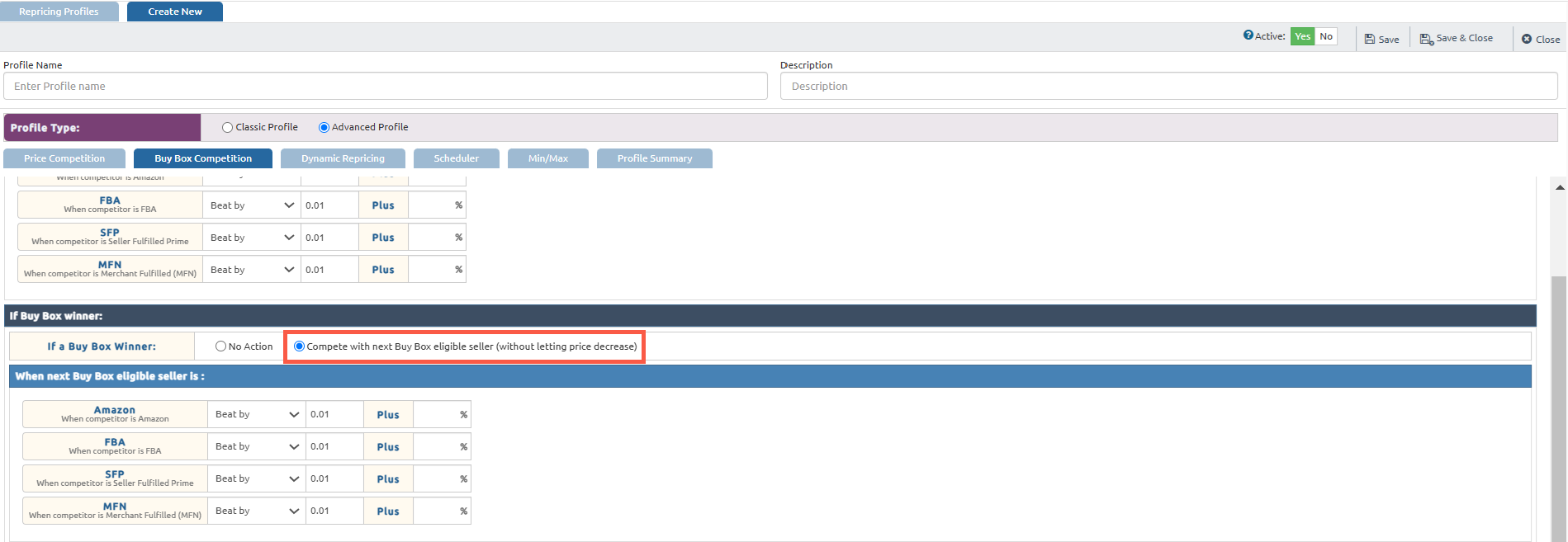The height and width of the screenshot is (542, 1568).
Task: Click the Profile Name input field
Action: (x=385, y=86)
